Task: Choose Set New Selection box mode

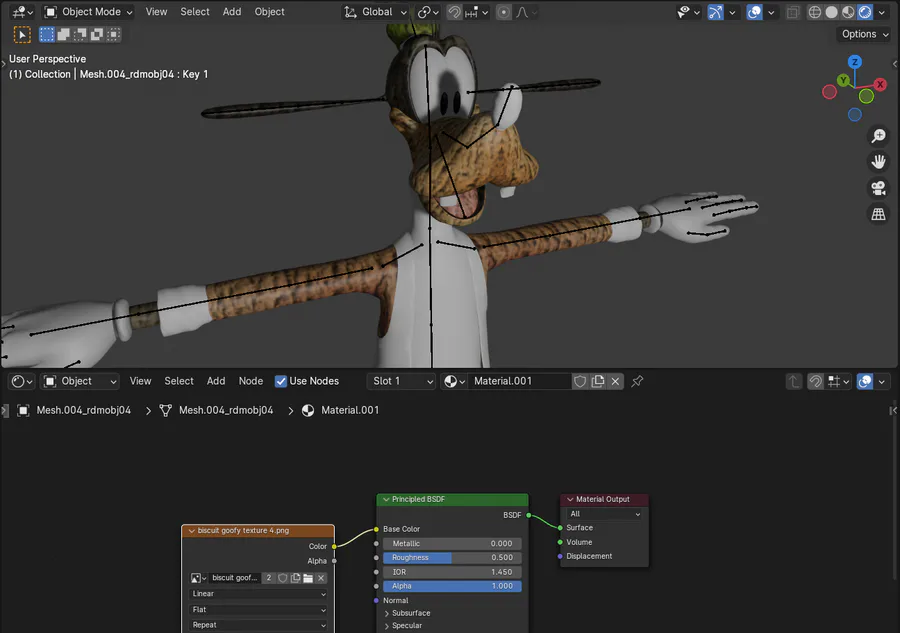Action: tap(46, 34)
